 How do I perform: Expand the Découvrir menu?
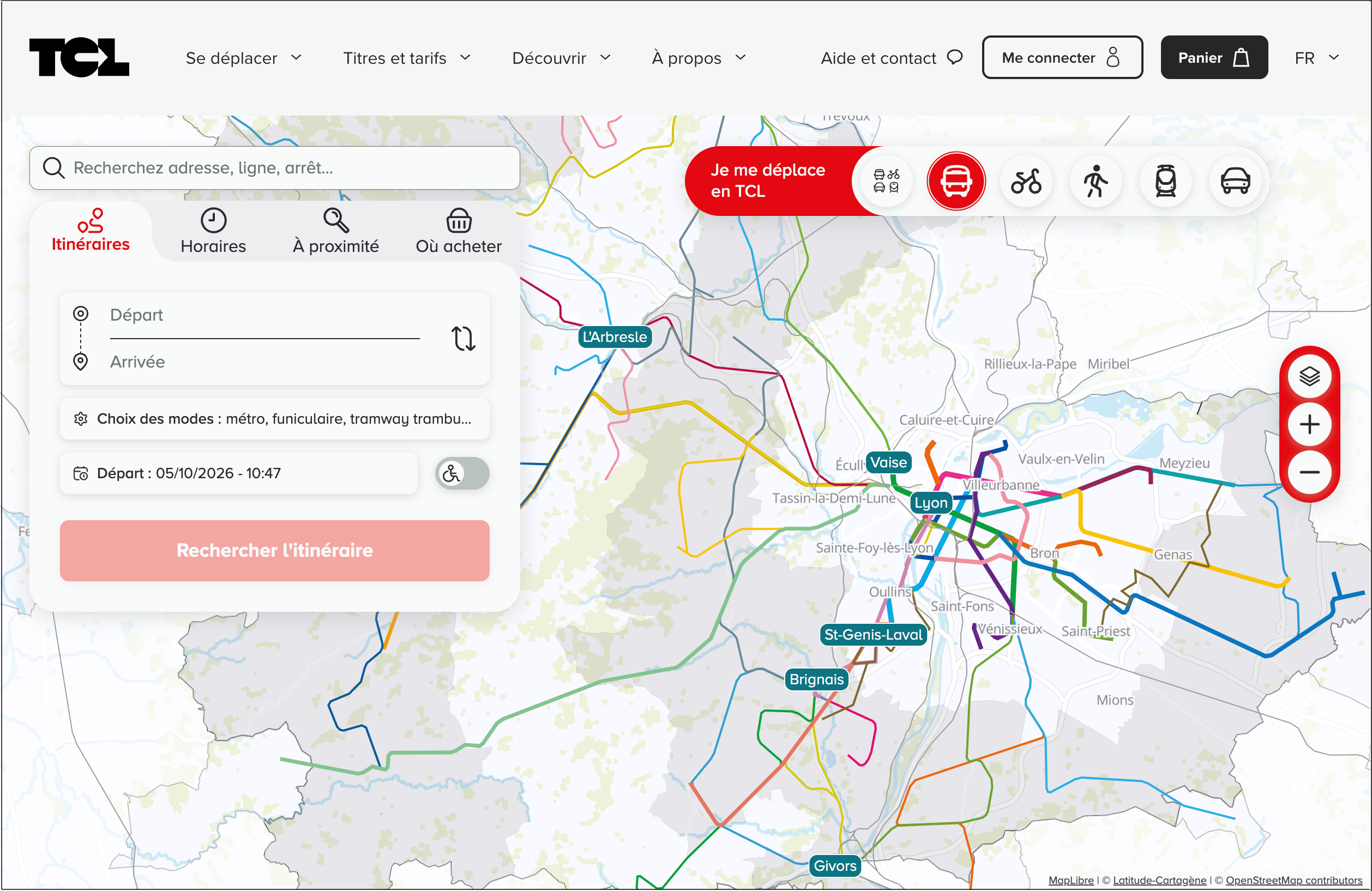click(561, 58)
